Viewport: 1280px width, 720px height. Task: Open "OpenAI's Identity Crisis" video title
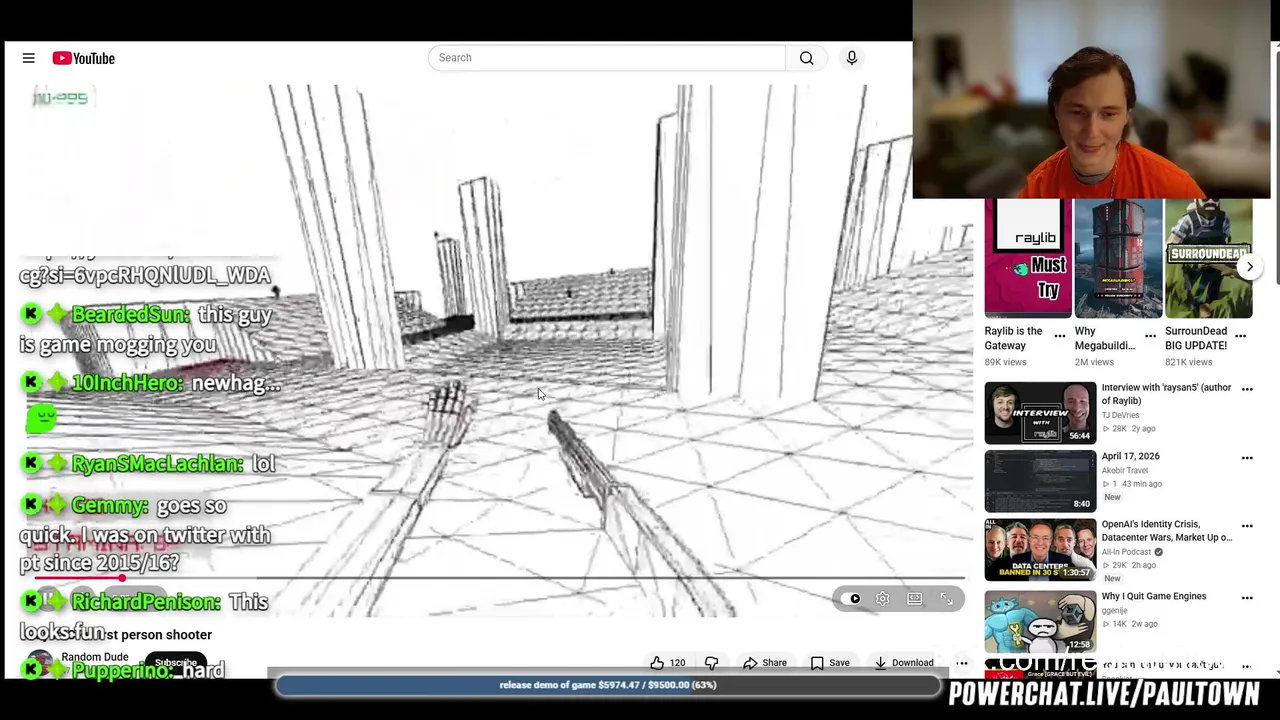point(1167,531)
